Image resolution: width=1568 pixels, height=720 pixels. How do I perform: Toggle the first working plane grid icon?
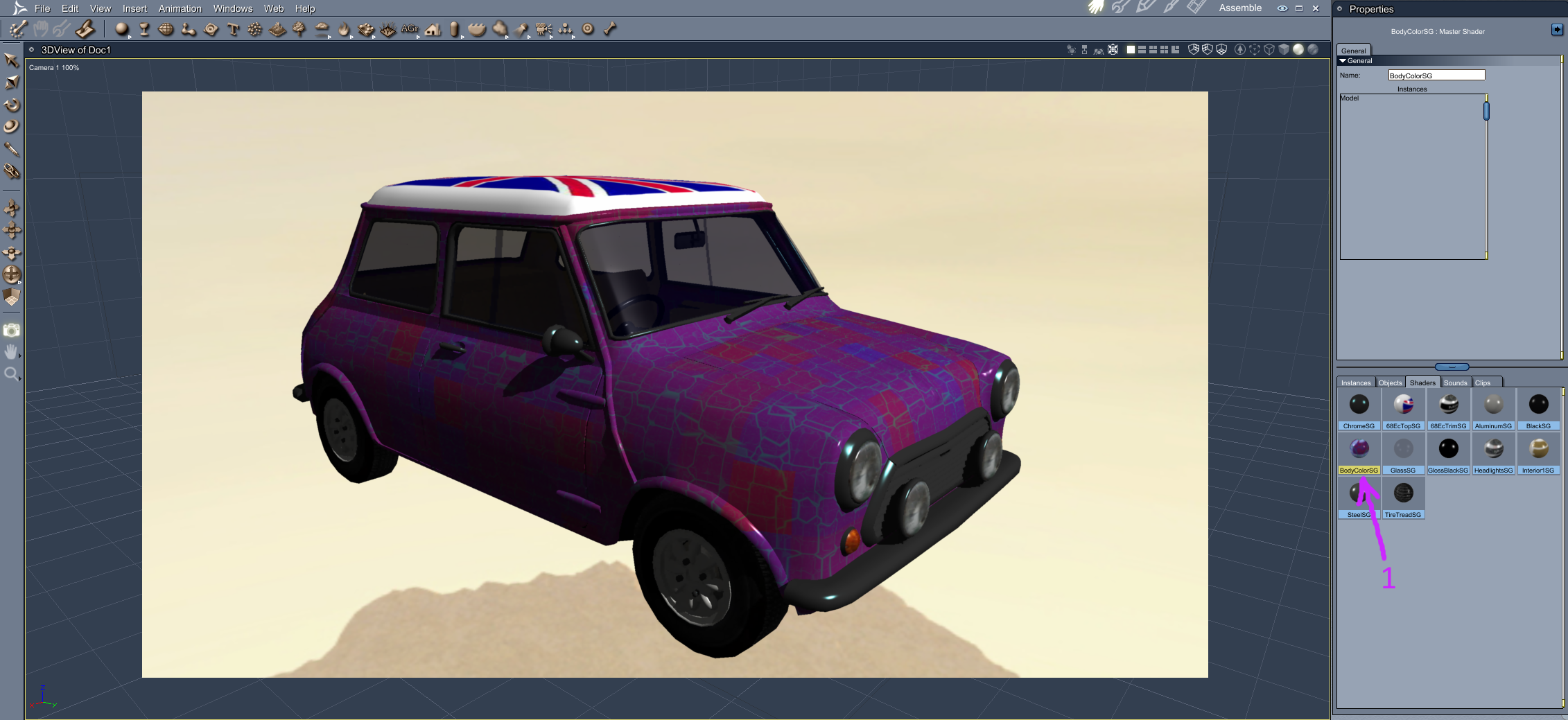[x=1194, y=49]
